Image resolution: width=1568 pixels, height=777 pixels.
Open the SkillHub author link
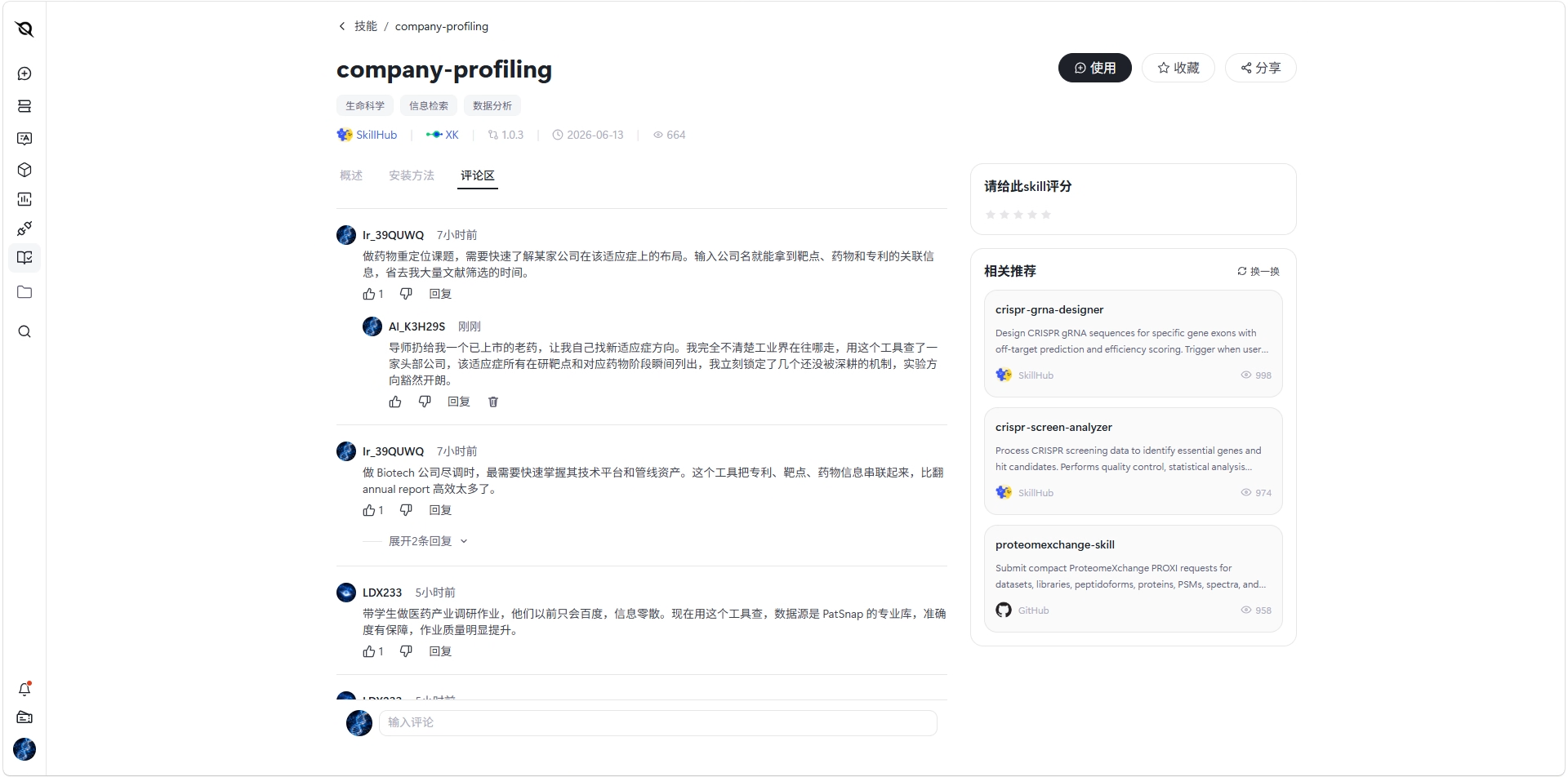click(367, 135)
